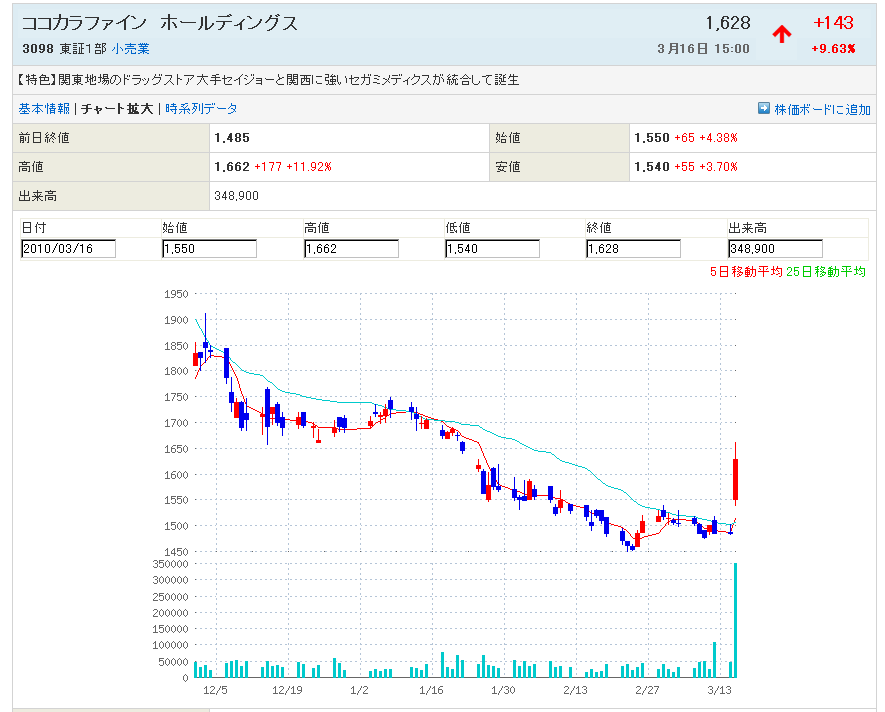The width and height of the screenshot is (885, 712).
Task: Click the red 5日移動平均 legend label
Action: point(745,271)
